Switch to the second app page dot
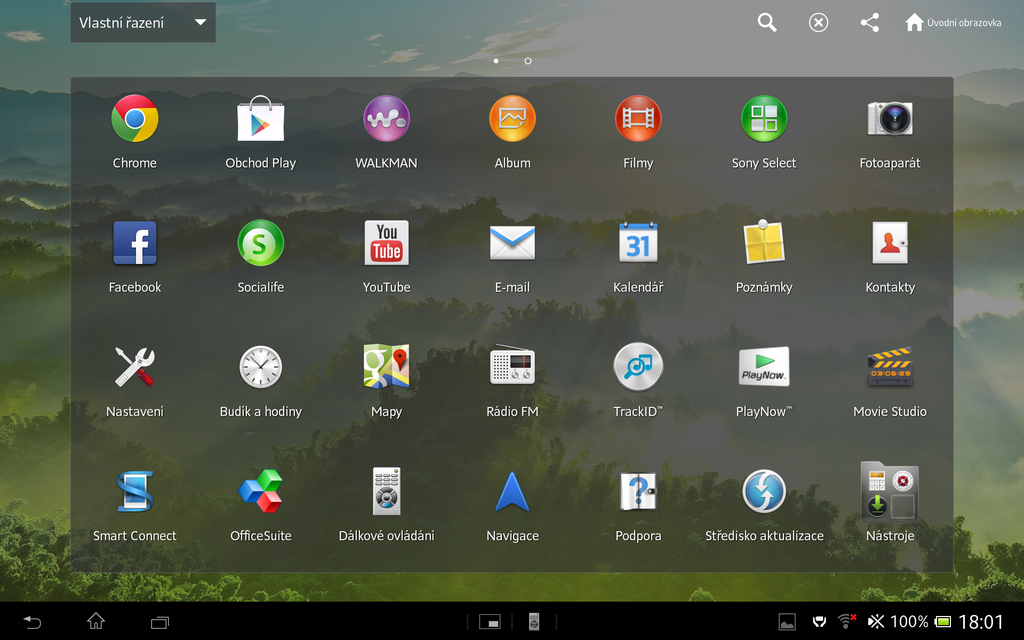This screenshot has height=640, width=1024. (x=527, y=60)
